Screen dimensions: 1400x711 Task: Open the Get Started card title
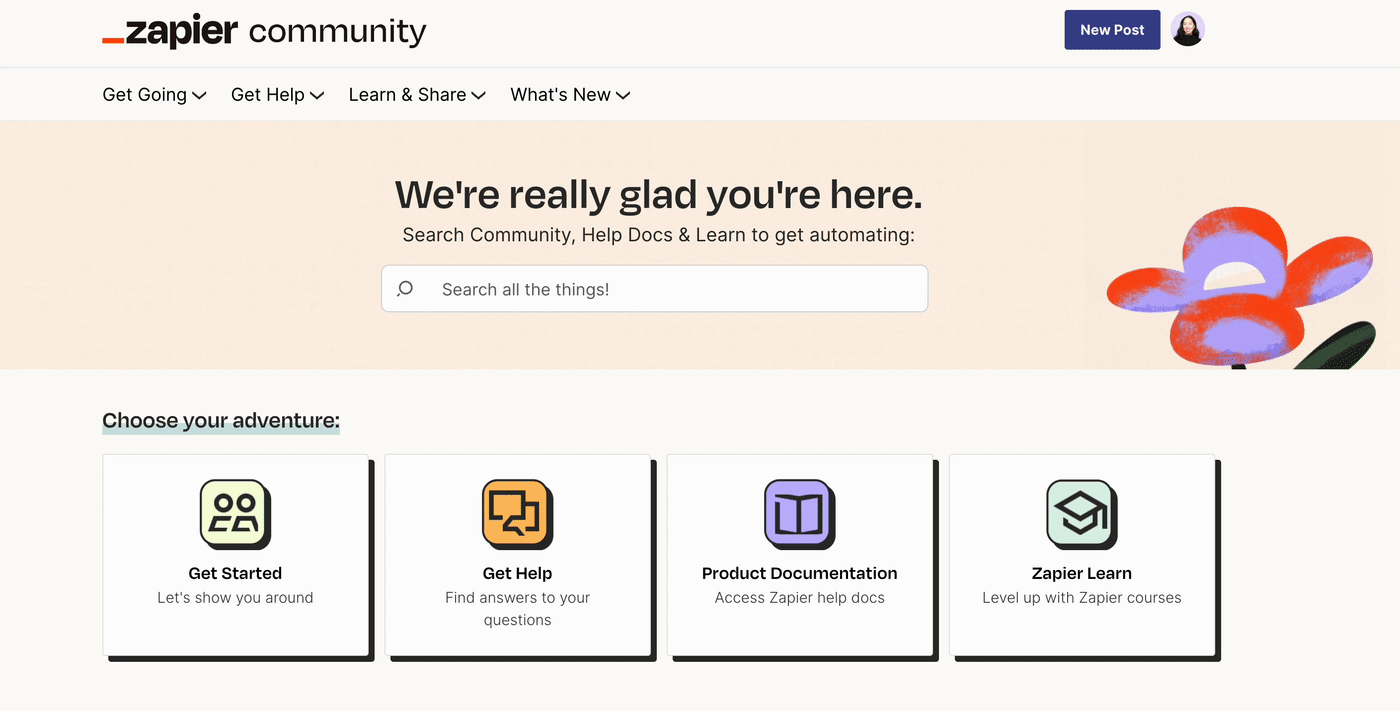point(235,573)
